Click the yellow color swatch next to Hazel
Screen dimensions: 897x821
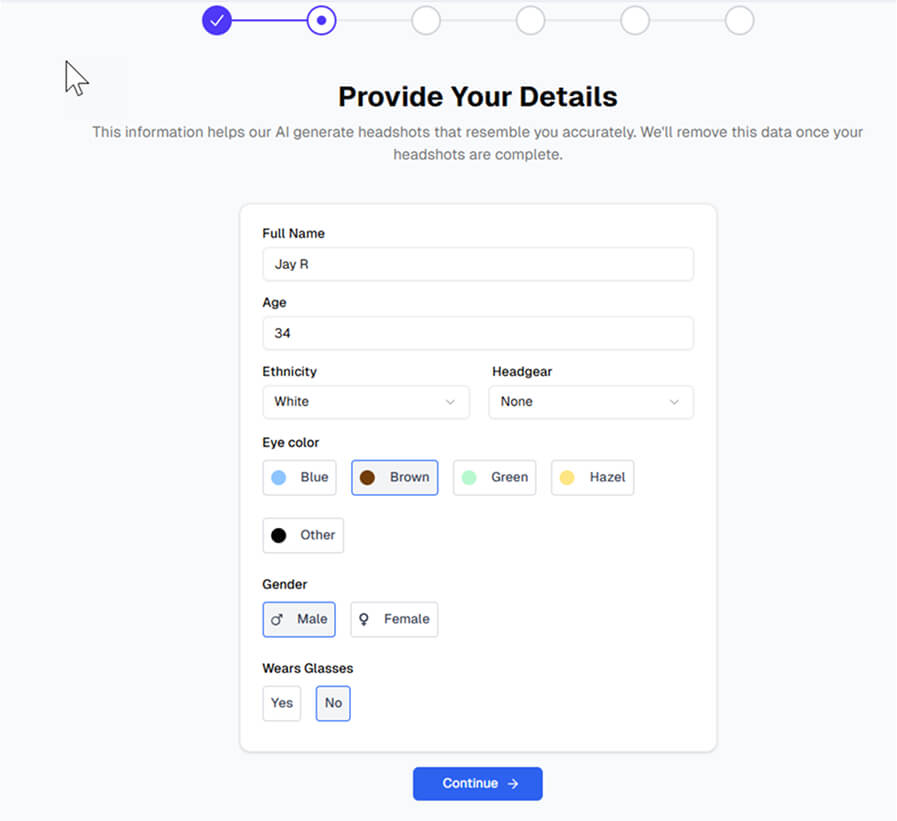[x=568, y=477]
